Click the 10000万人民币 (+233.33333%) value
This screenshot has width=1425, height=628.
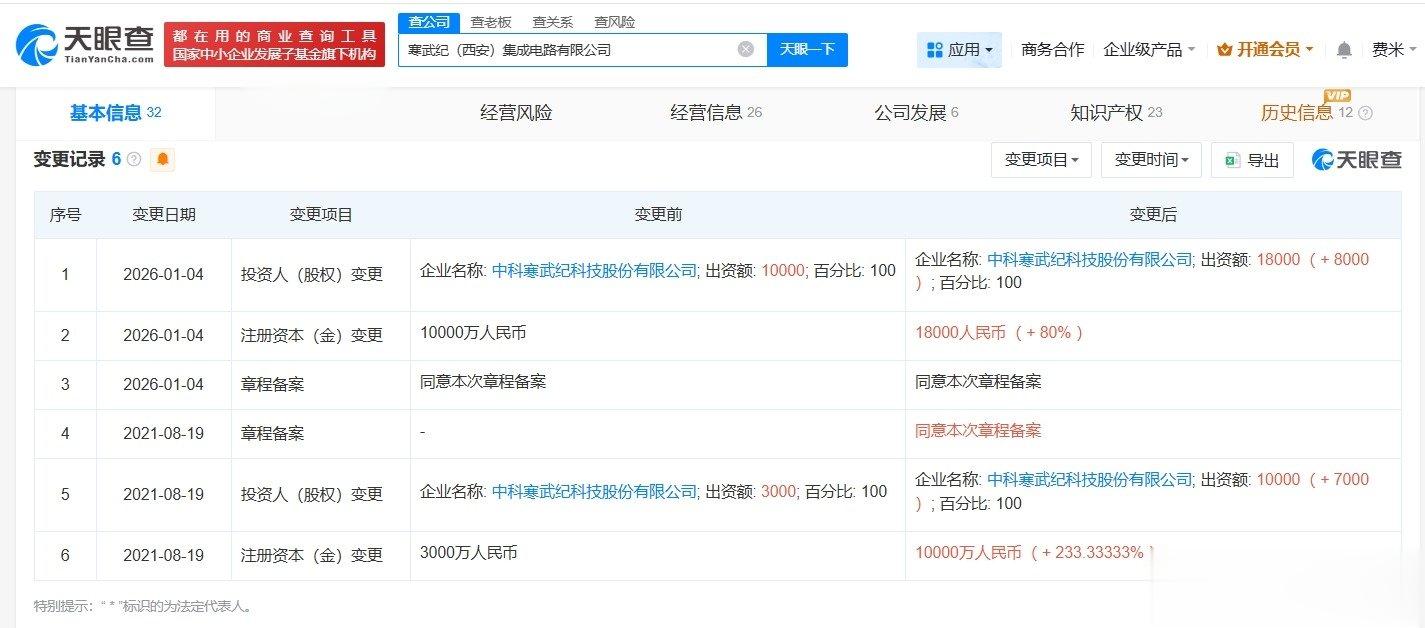click(x=1034, y=552)
